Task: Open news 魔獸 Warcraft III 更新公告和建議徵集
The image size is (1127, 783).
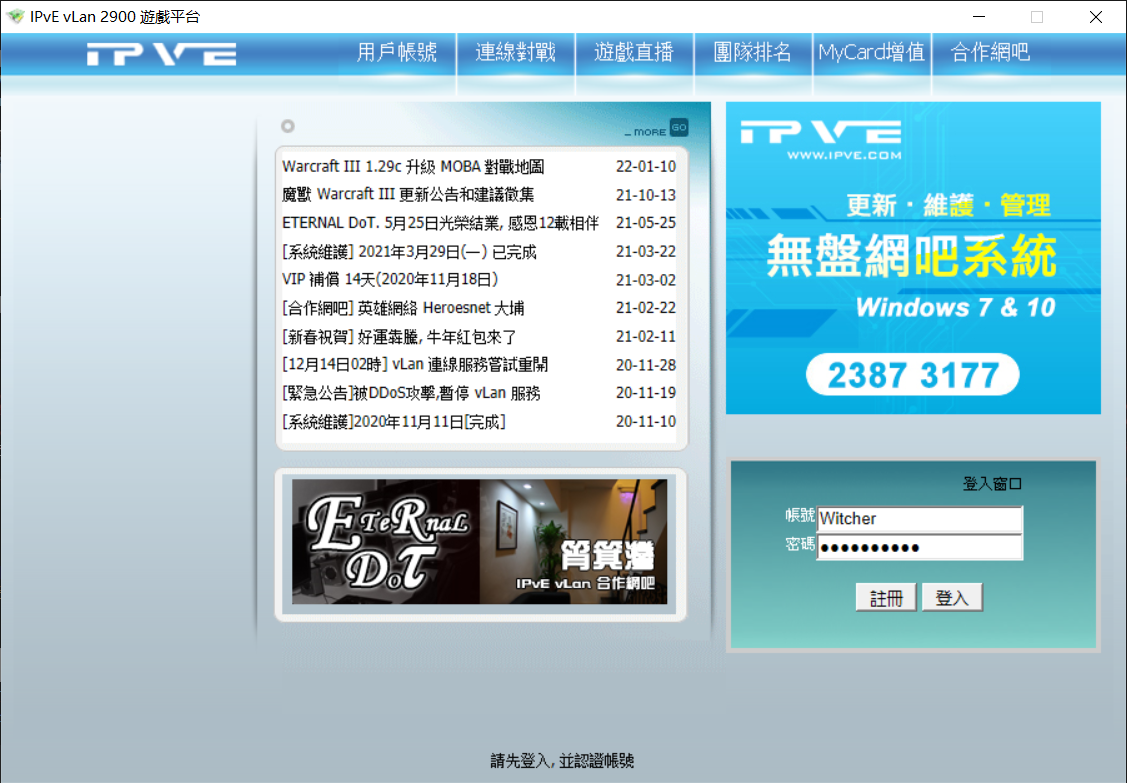Action: (x=408, y=195)
